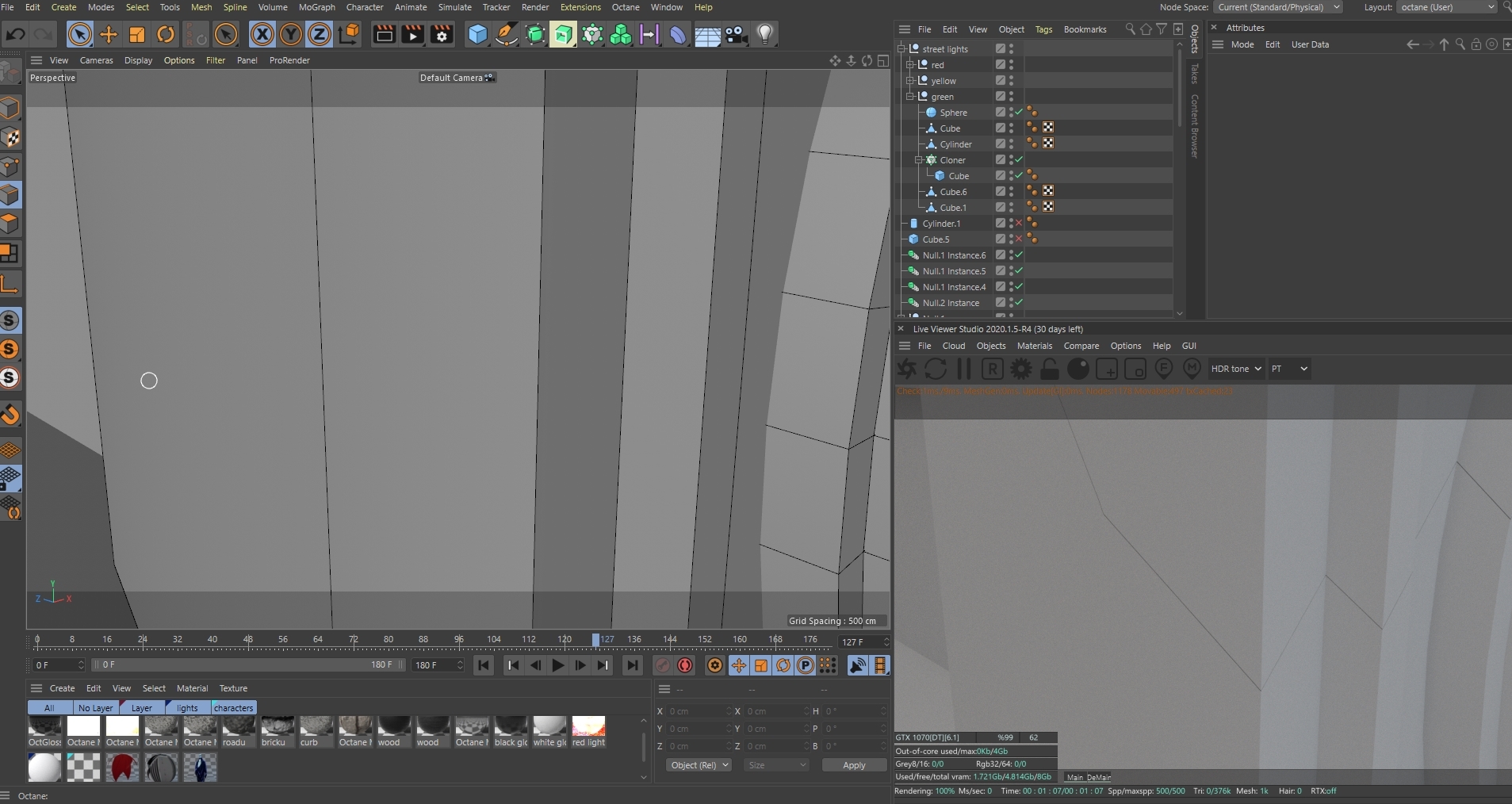Pause render in Live Viewer
This screenshot has height=804, width=1512.
pos(964,369)
